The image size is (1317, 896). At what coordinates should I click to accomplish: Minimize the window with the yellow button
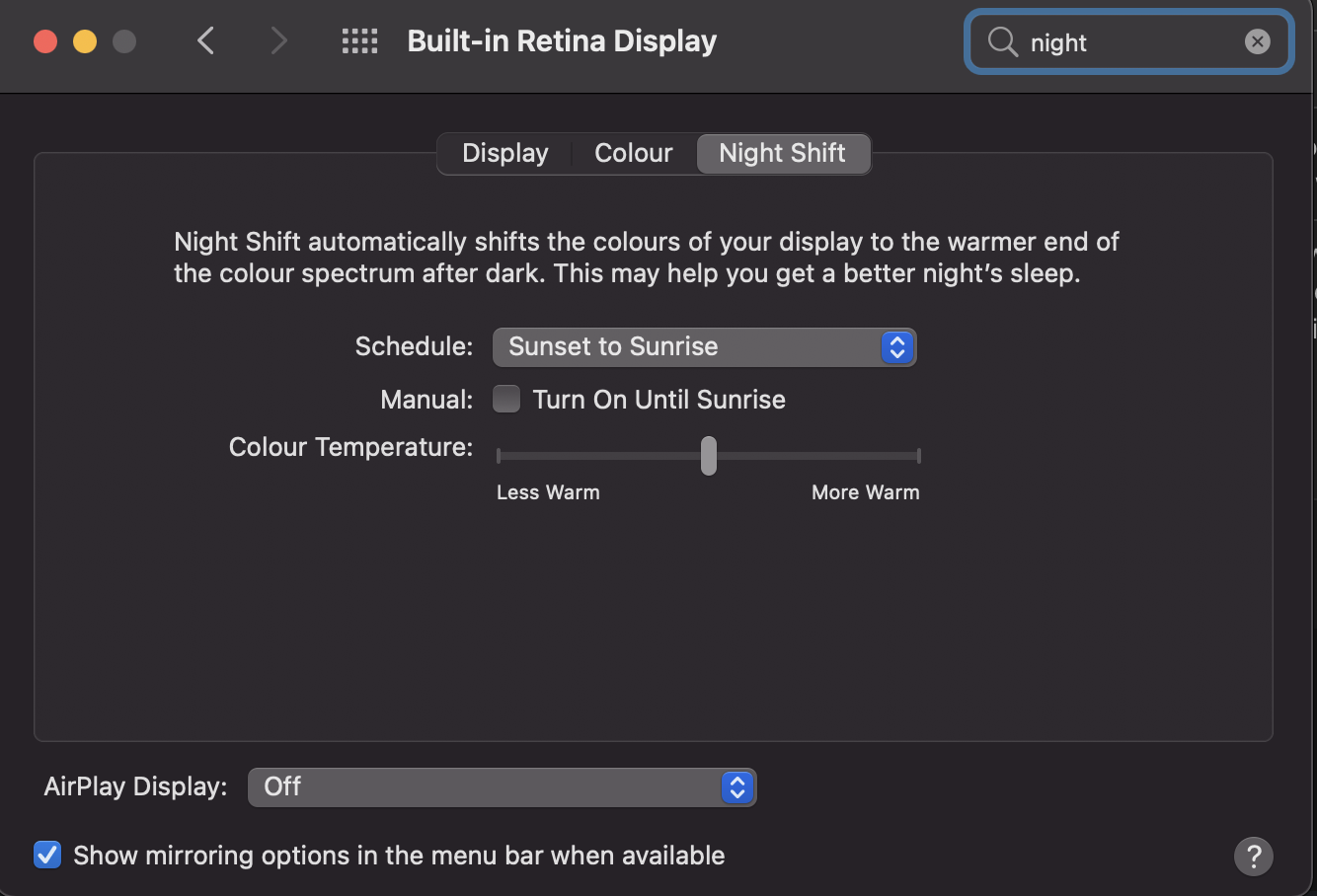coord(85,41)
